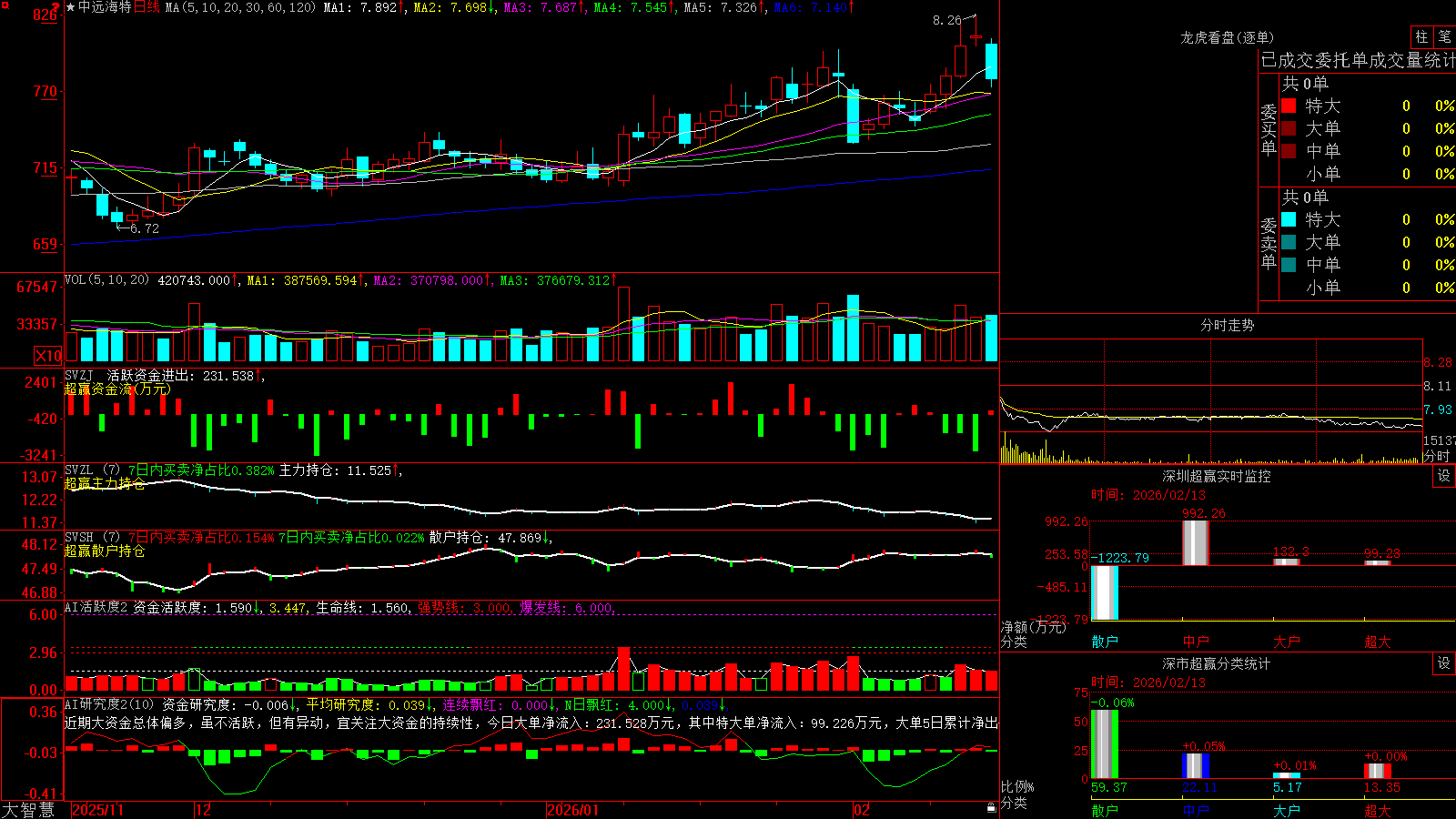Click the dark red 大单 buy-order swatch

(x=1289, y=128)
